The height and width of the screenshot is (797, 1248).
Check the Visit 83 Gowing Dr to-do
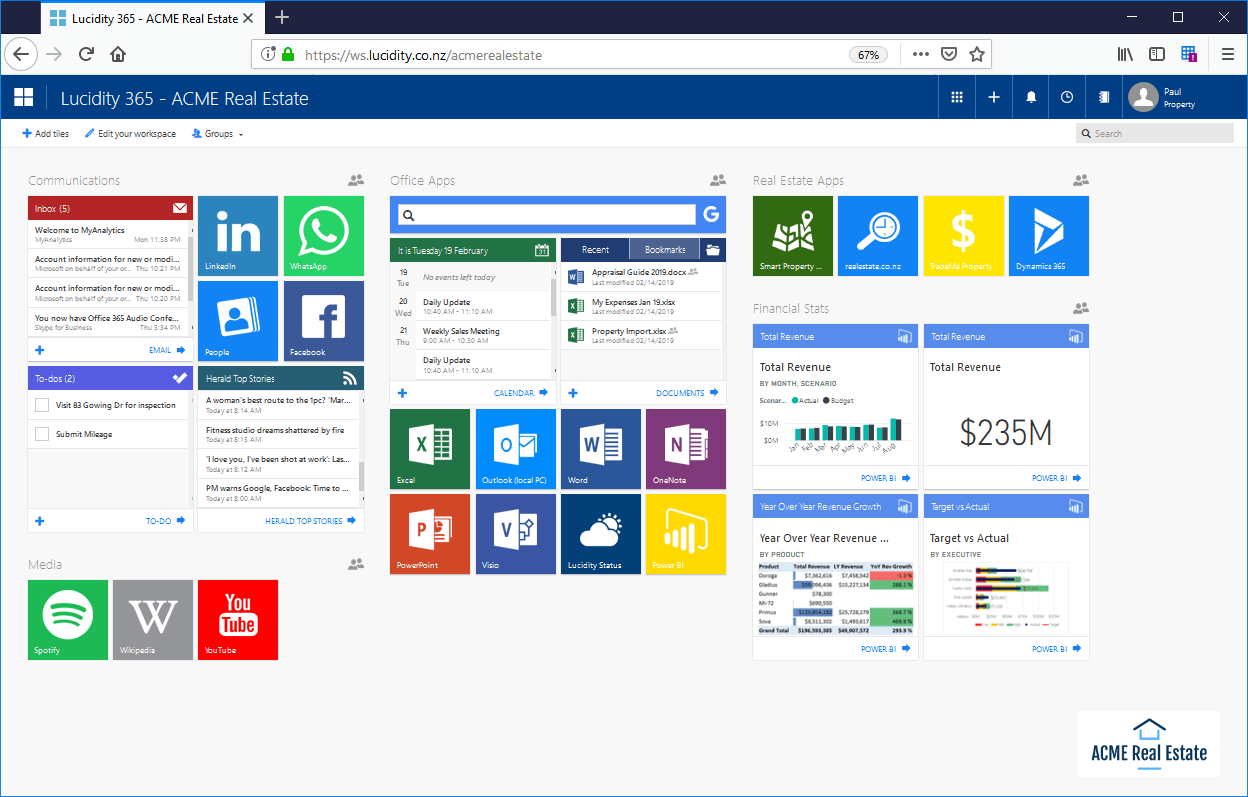42,405
